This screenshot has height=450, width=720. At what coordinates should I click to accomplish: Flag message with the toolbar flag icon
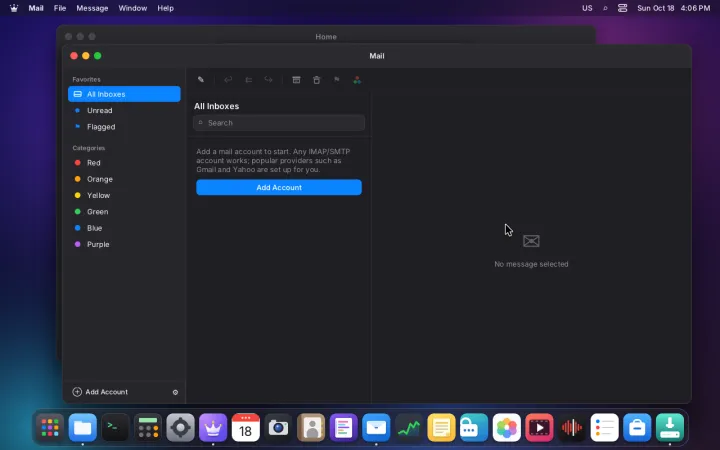tap(337, 79)
